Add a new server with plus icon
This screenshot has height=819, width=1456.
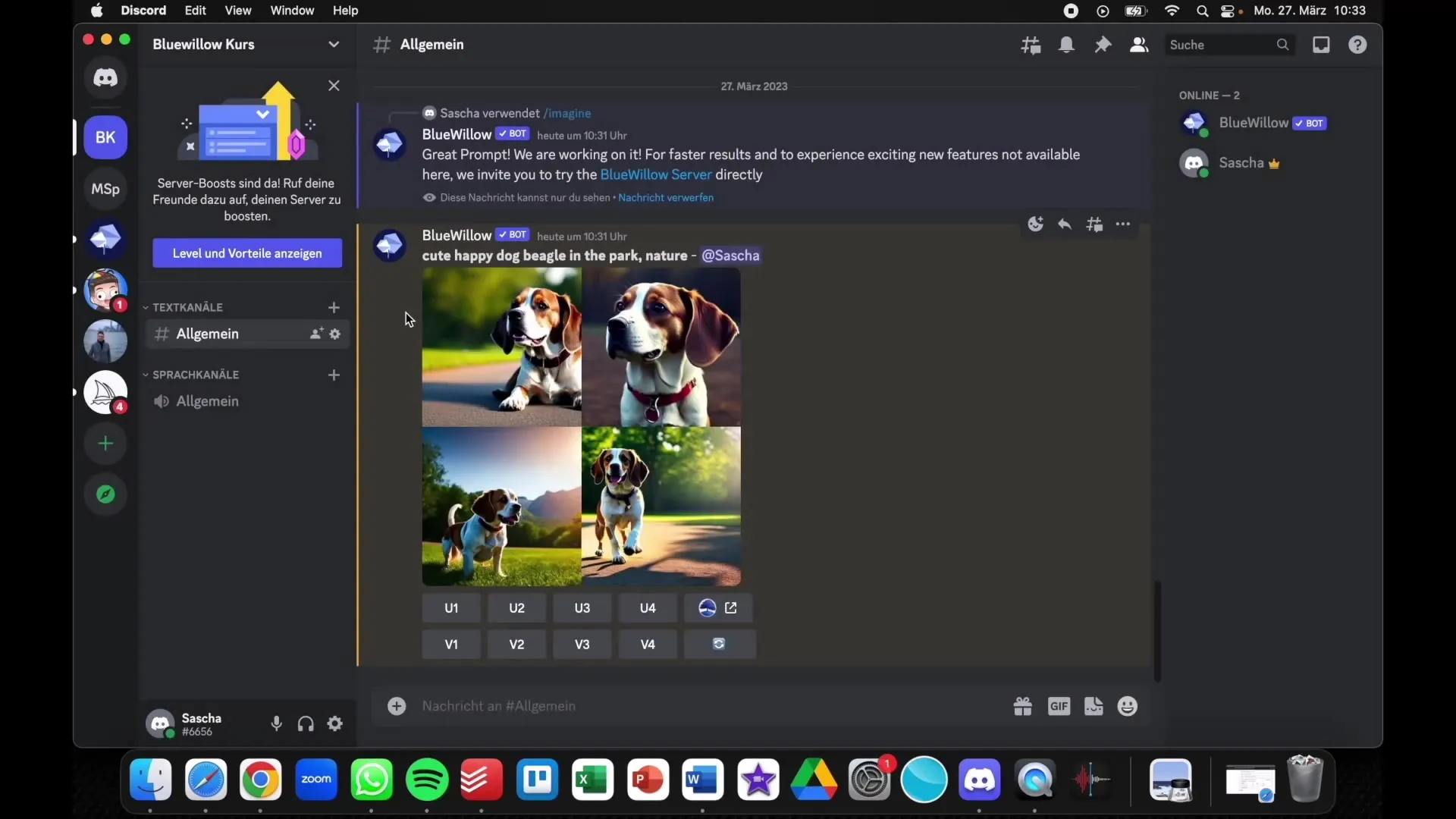pos(105,444)
